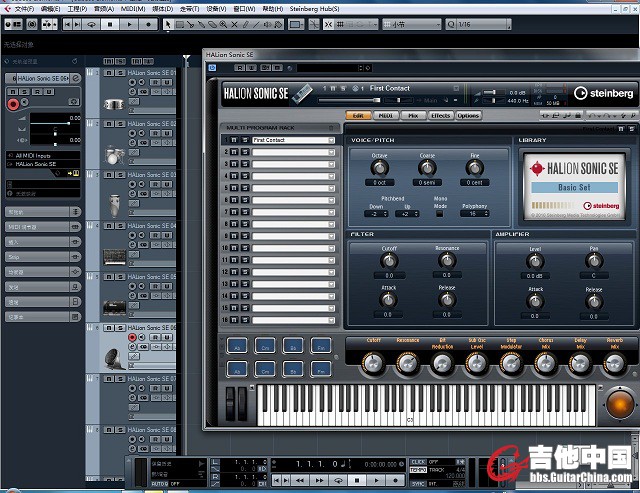Click the Stop button in top toolbar

click(x=110, y=23)
